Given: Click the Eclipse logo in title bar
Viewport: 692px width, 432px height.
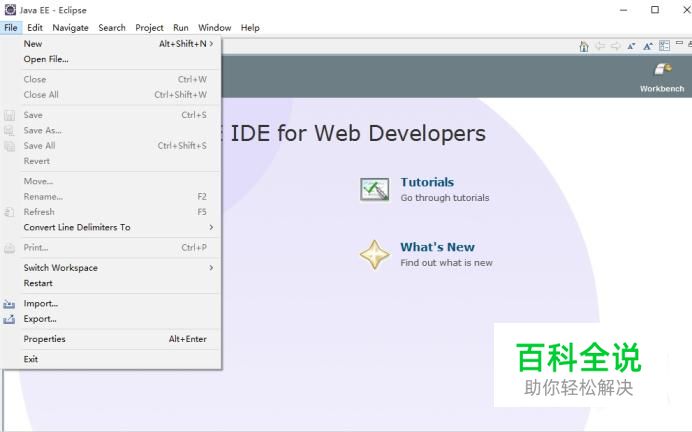Looking at the screenshot, I should [10, 9].
